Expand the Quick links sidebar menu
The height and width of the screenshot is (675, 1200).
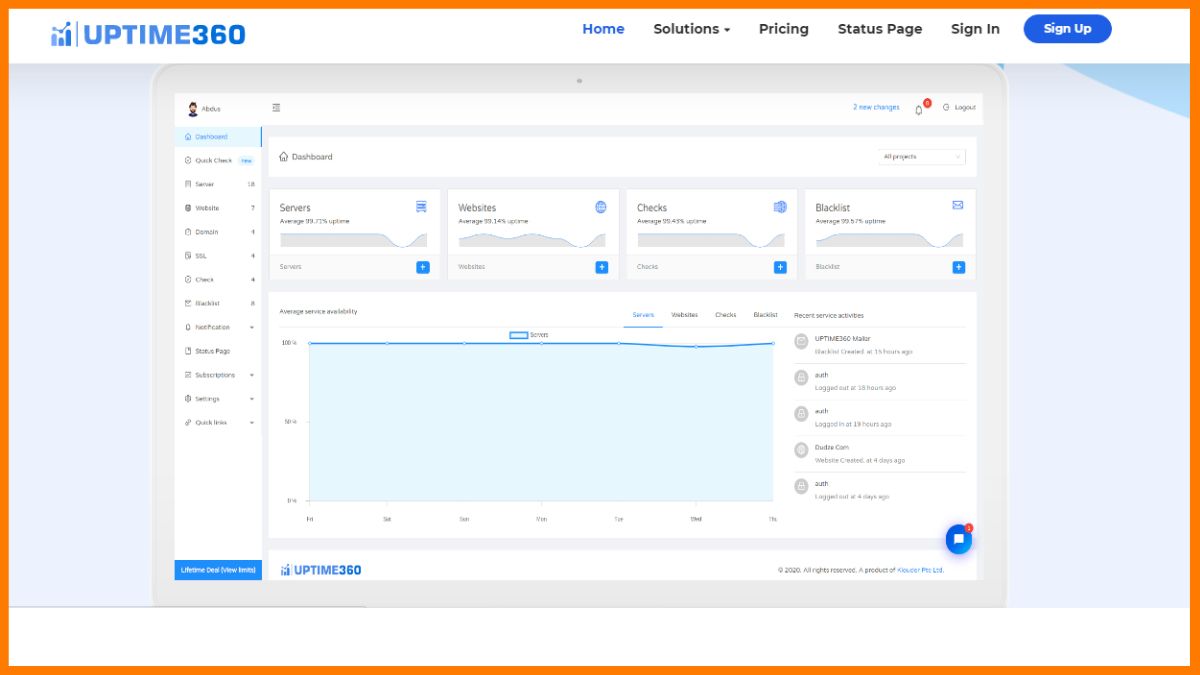218,422
